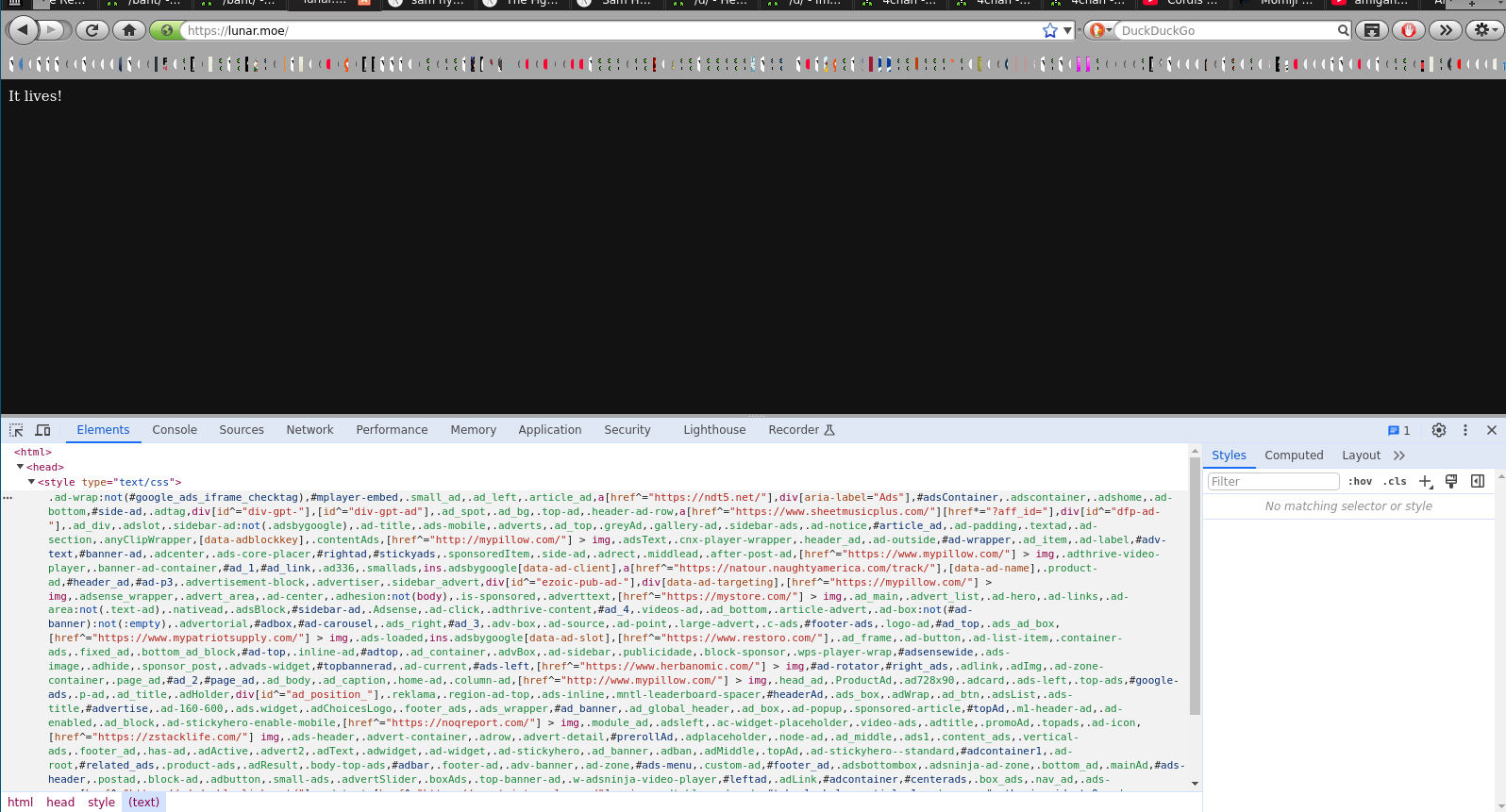
Task: Open the Network tab
Action: coord(310,430)
